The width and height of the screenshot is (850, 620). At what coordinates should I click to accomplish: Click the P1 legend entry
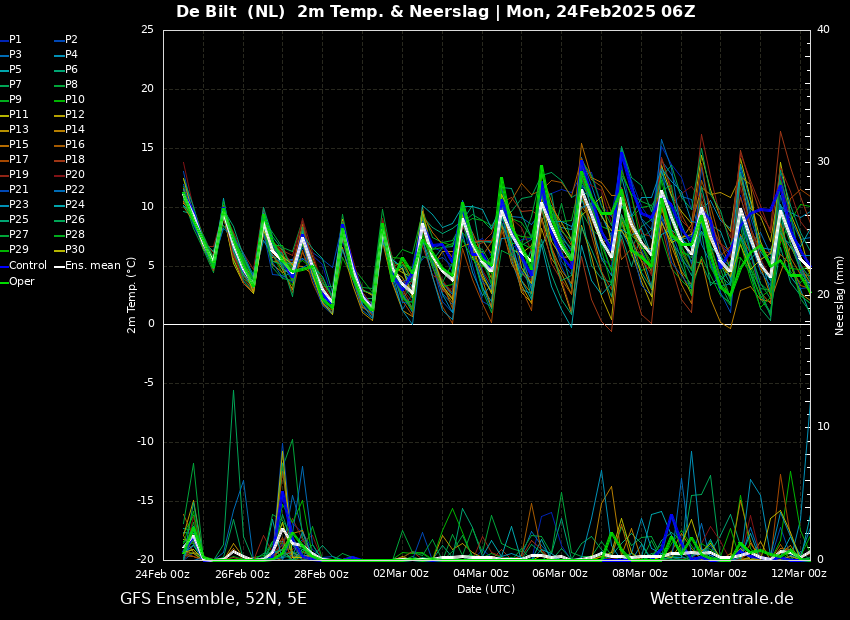click(x=11, y=40)
